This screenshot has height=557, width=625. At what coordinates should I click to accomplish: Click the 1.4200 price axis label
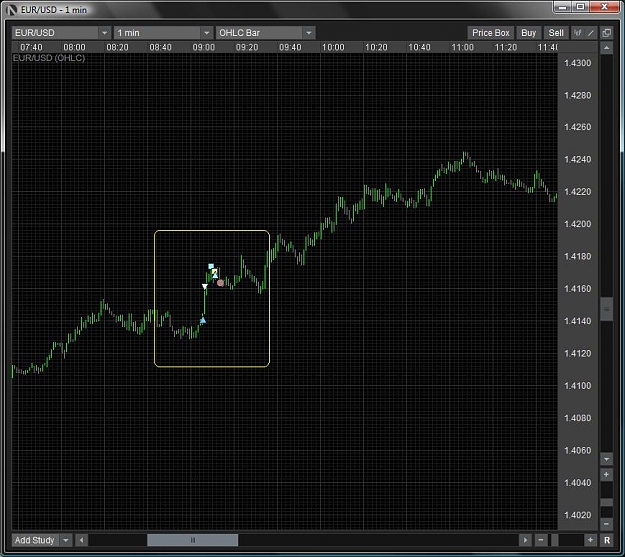(x=578, y=224)
